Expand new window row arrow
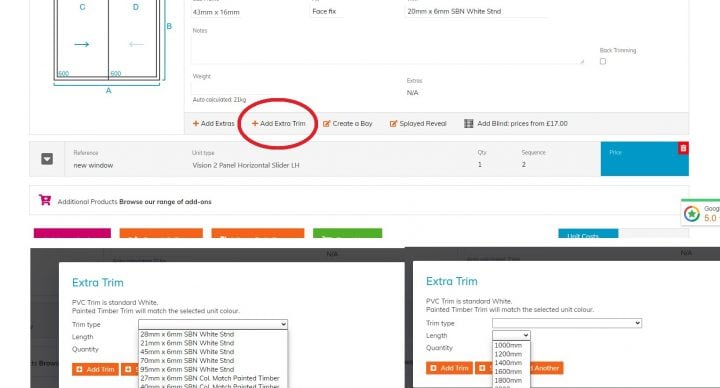Image resolution: width=720 pixels, height=388 pixels. (x=47, y=159)
